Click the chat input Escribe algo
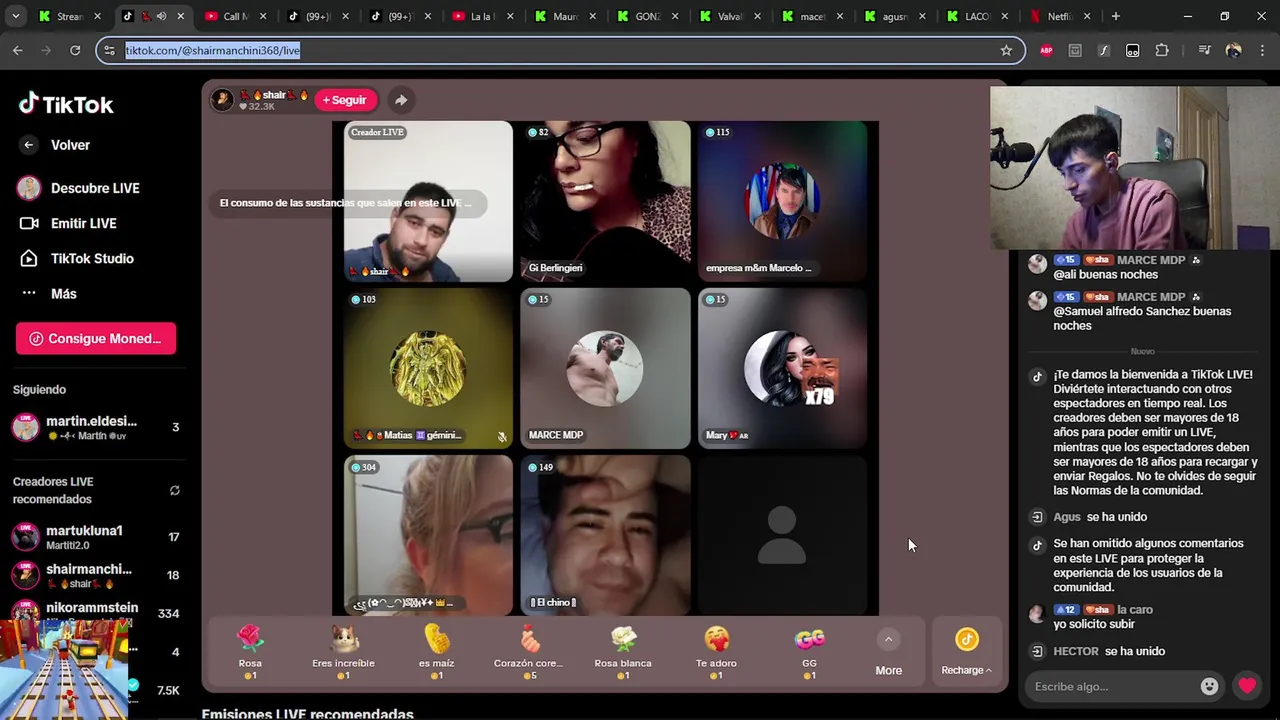This screenshot has height=720, width=1280. point(1112,686)
